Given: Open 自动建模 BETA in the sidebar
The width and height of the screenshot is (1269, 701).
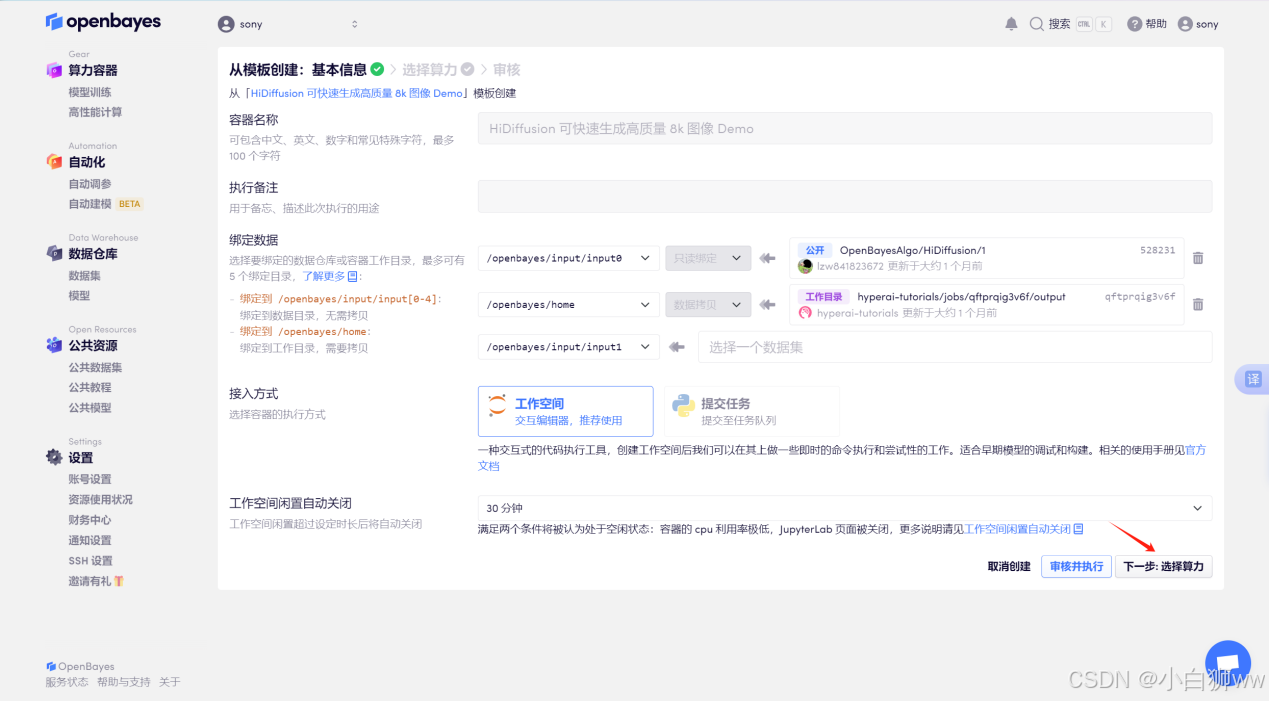Looking at the screenshot, I should [x=105, y=204].
